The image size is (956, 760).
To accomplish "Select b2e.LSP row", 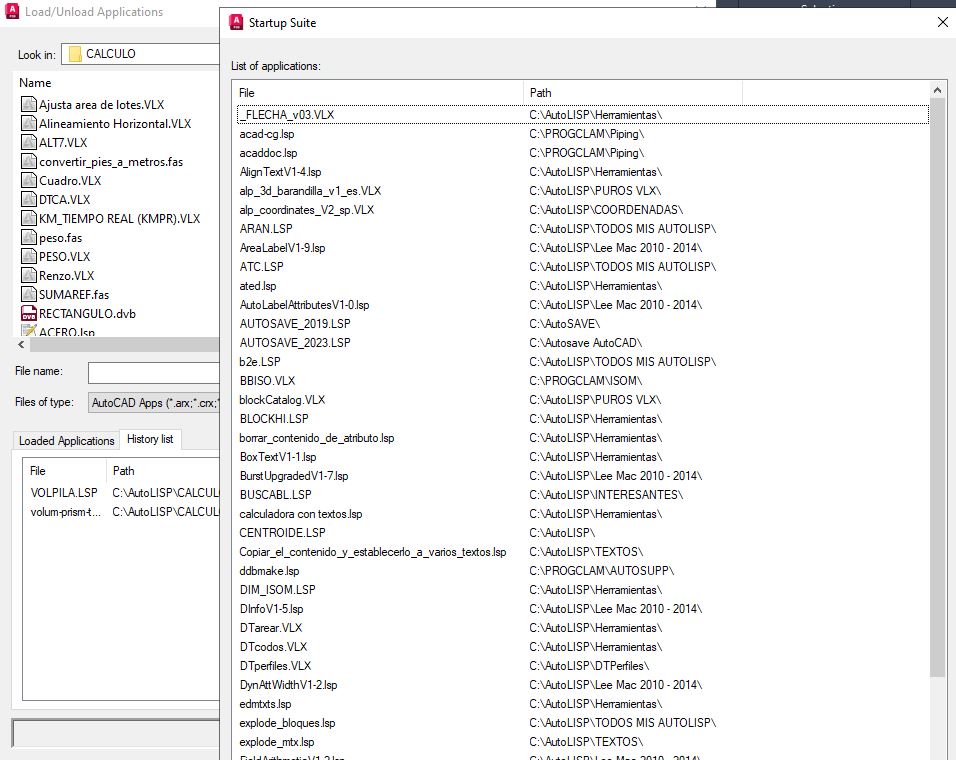I will coord(582,361).
